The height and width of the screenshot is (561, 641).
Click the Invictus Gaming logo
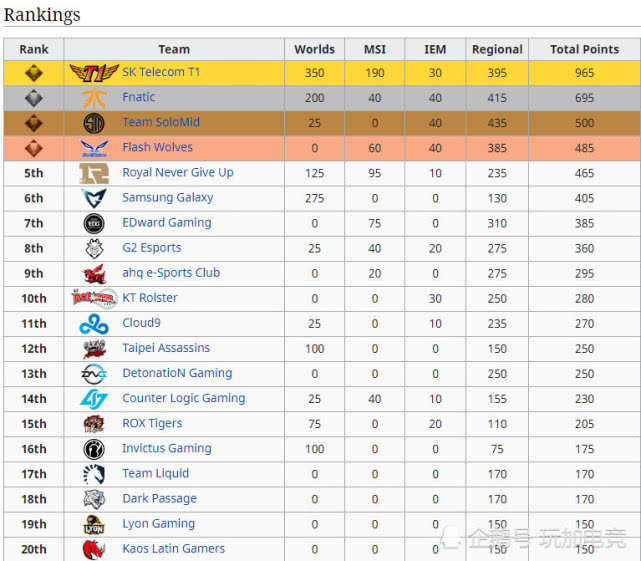tap(94, 449)
